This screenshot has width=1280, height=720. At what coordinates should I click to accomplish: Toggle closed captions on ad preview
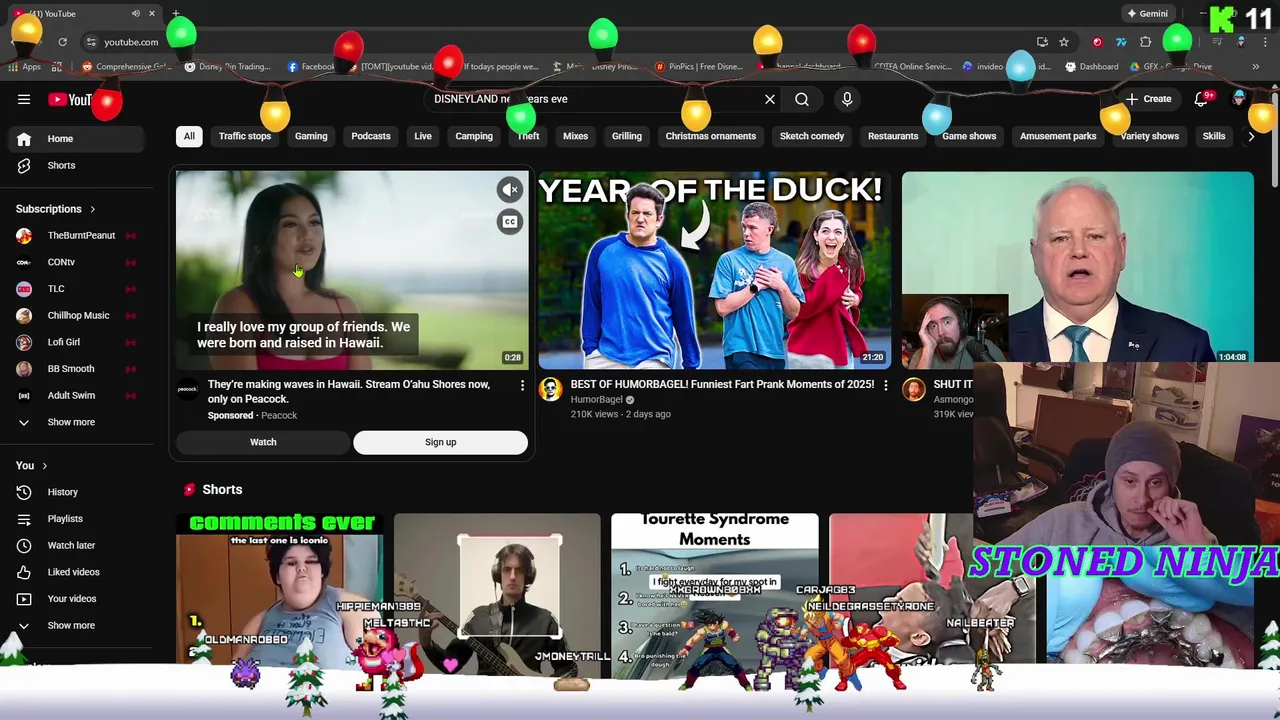[x=510, y=222]
